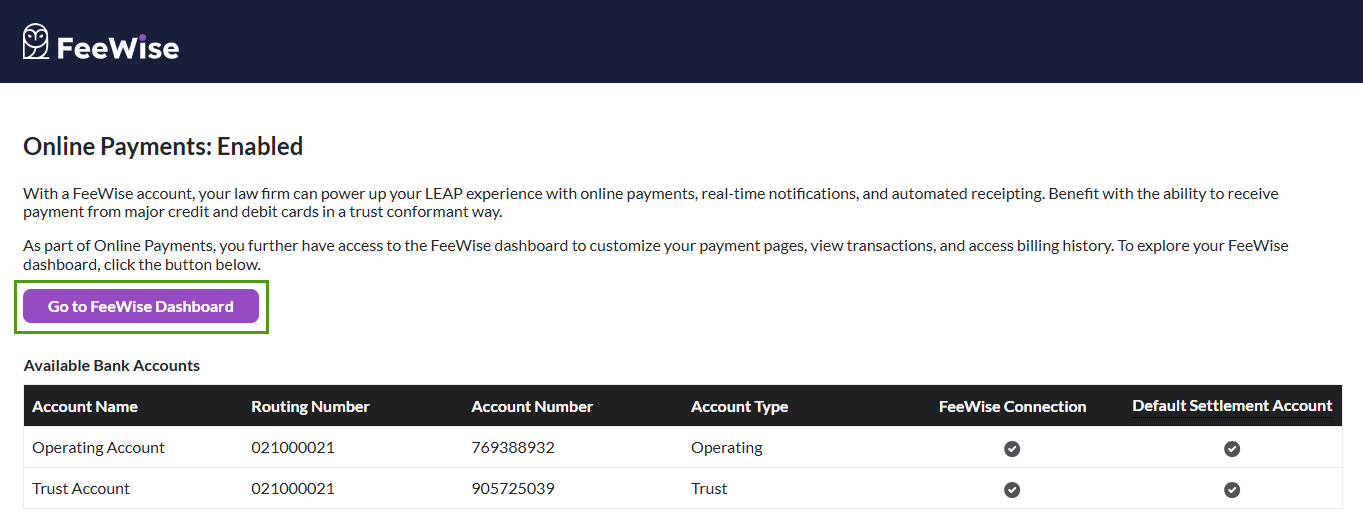Click the FeeWise Connection checkmark for Operating Account

point(1012,449)
